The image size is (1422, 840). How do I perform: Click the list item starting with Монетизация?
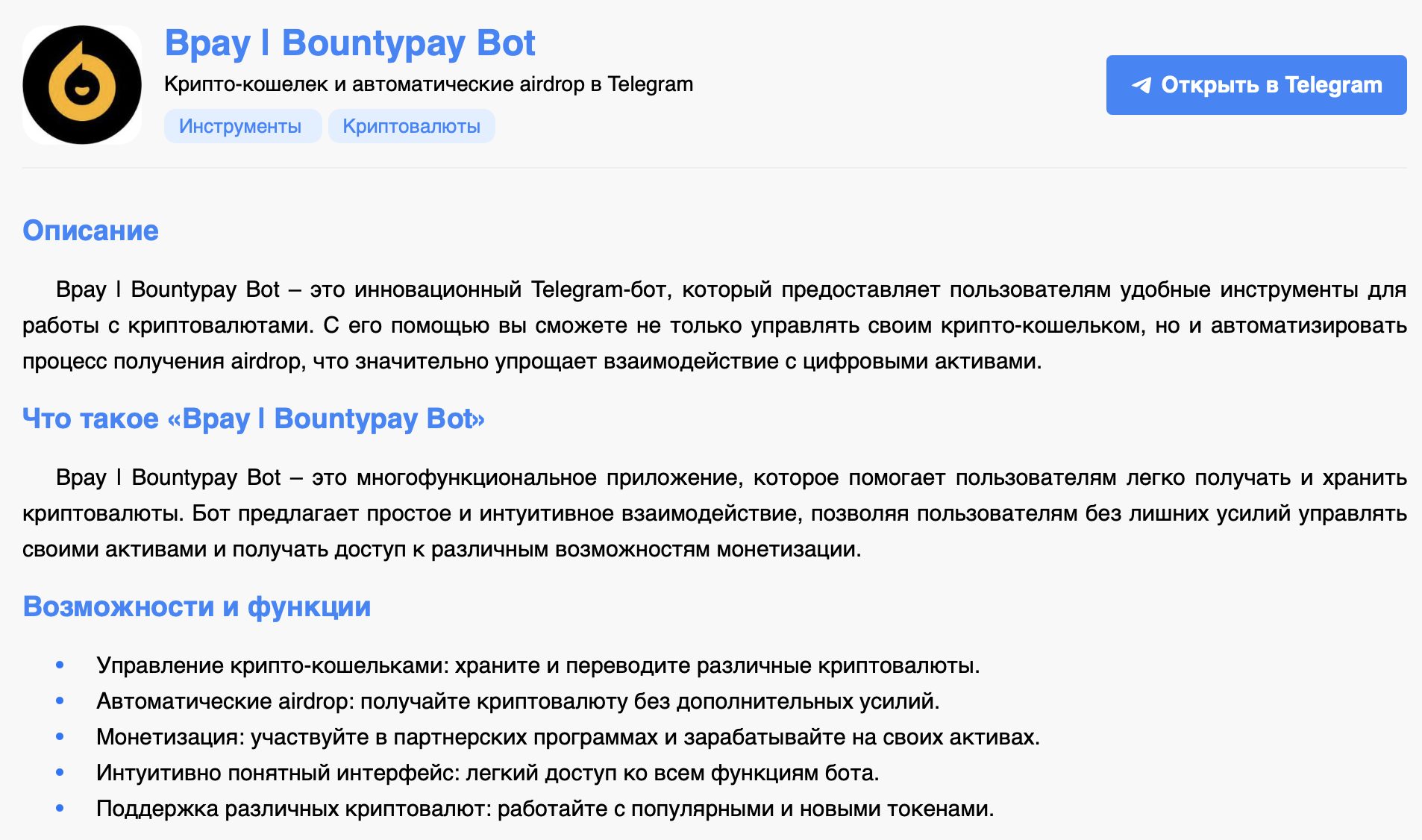(x=568, y=737)
